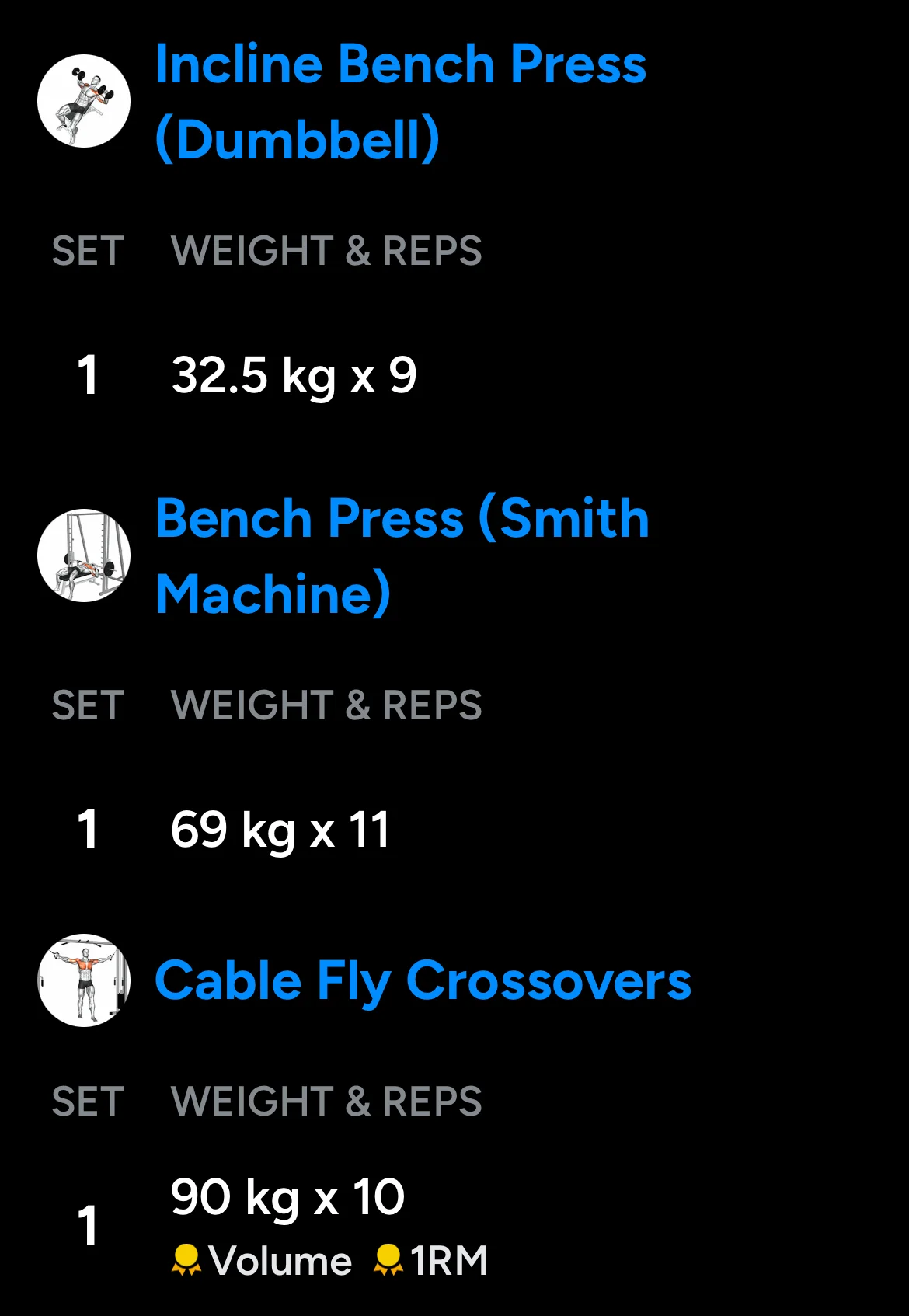
Task: Click set number 1 of Incline Bench Press
Action: [x=88, y=376]
